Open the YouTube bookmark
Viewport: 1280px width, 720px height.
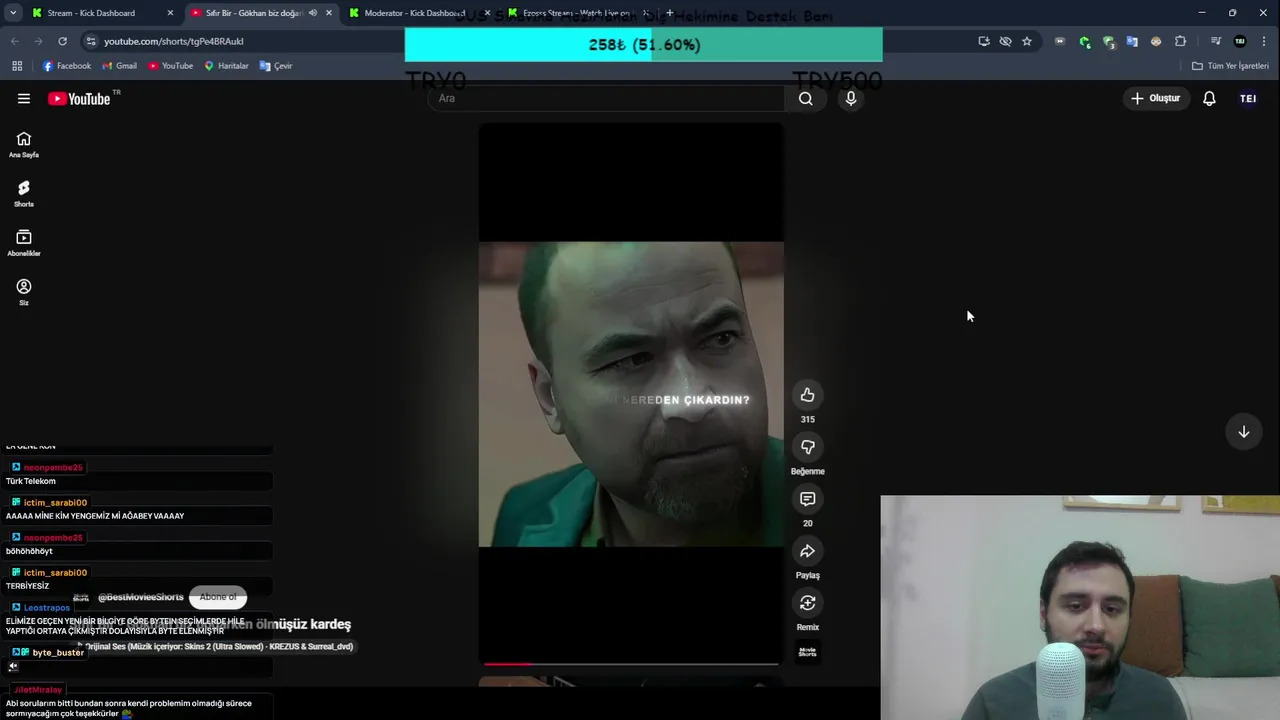(170, 66)
